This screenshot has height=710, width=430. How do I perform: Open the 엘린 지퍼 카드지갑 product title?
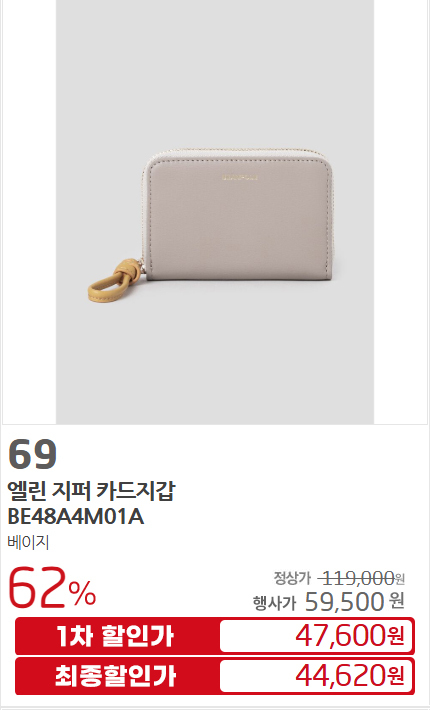[91, 491]
